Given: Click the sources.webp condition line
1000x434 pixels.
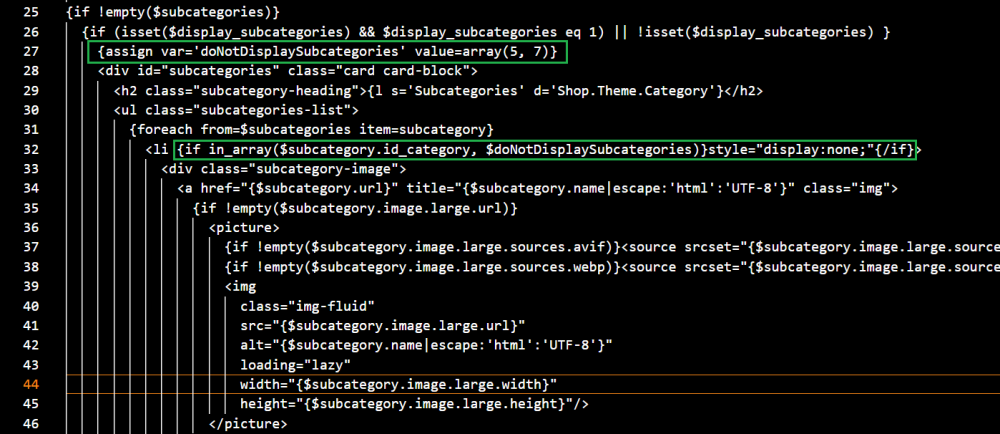Looking at the screenshot, I should pos(612,266).
